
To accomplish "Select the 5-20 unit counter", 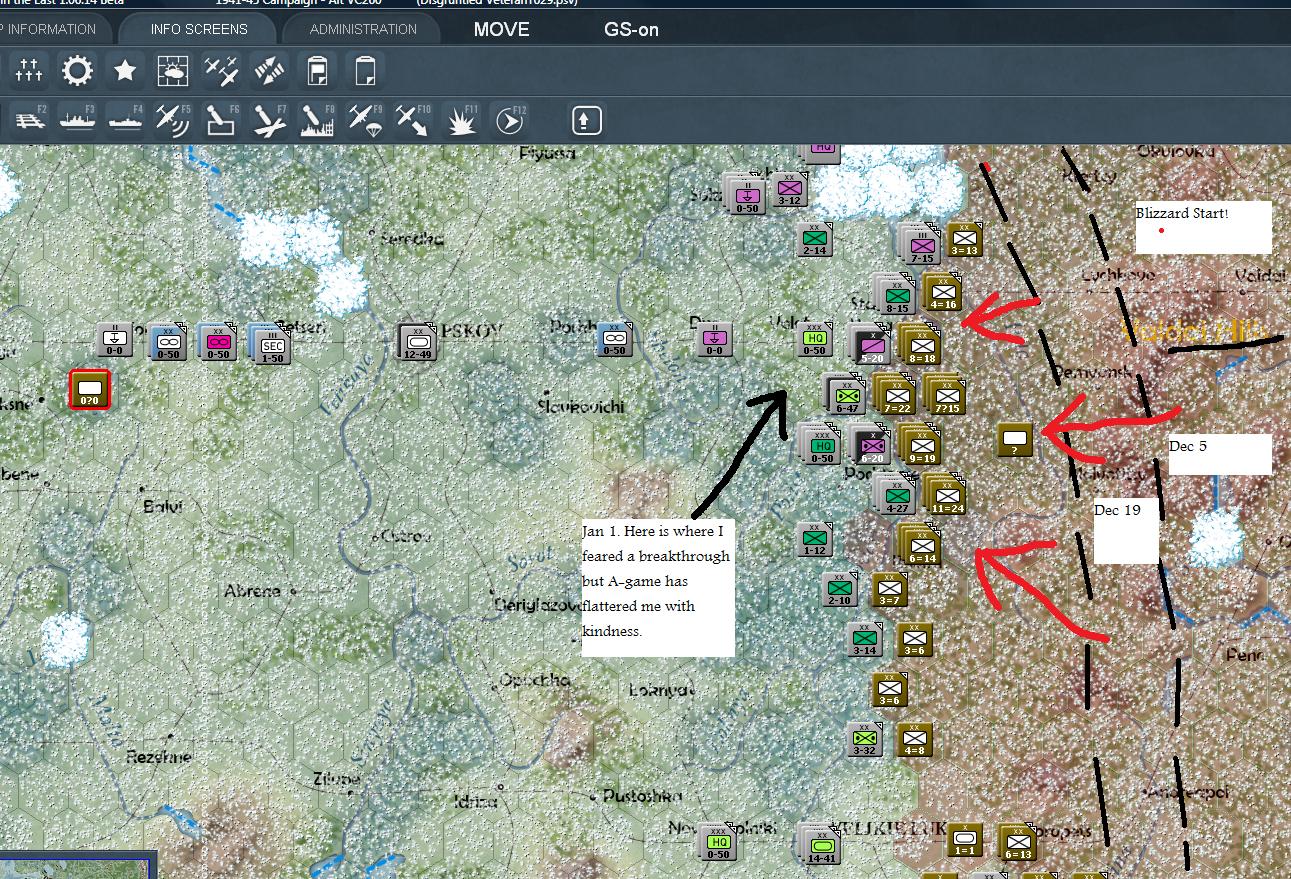I will click(872, 345).
